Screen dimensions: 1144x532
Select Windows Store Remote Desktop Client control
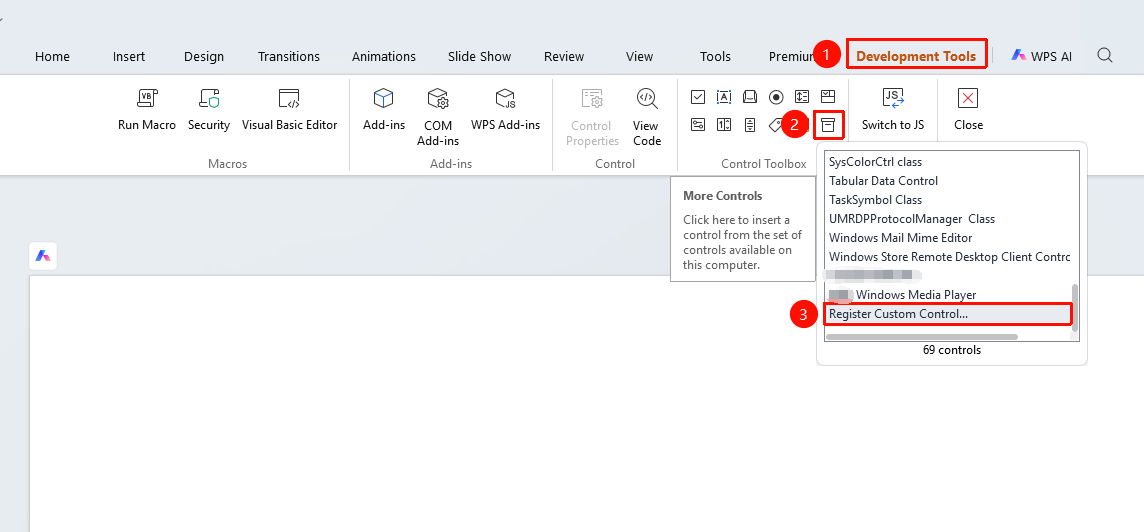(x=948, y=257)
